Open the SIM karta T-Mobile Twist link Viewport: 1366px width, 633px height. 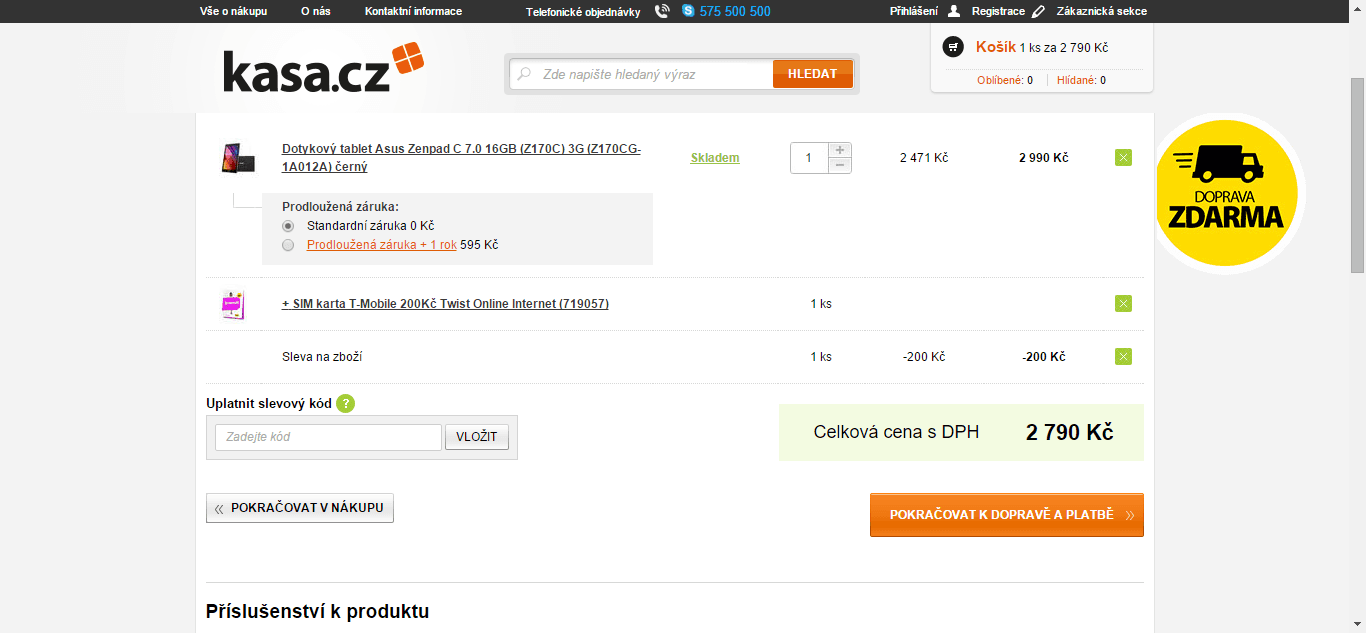[x=445, y=304]
